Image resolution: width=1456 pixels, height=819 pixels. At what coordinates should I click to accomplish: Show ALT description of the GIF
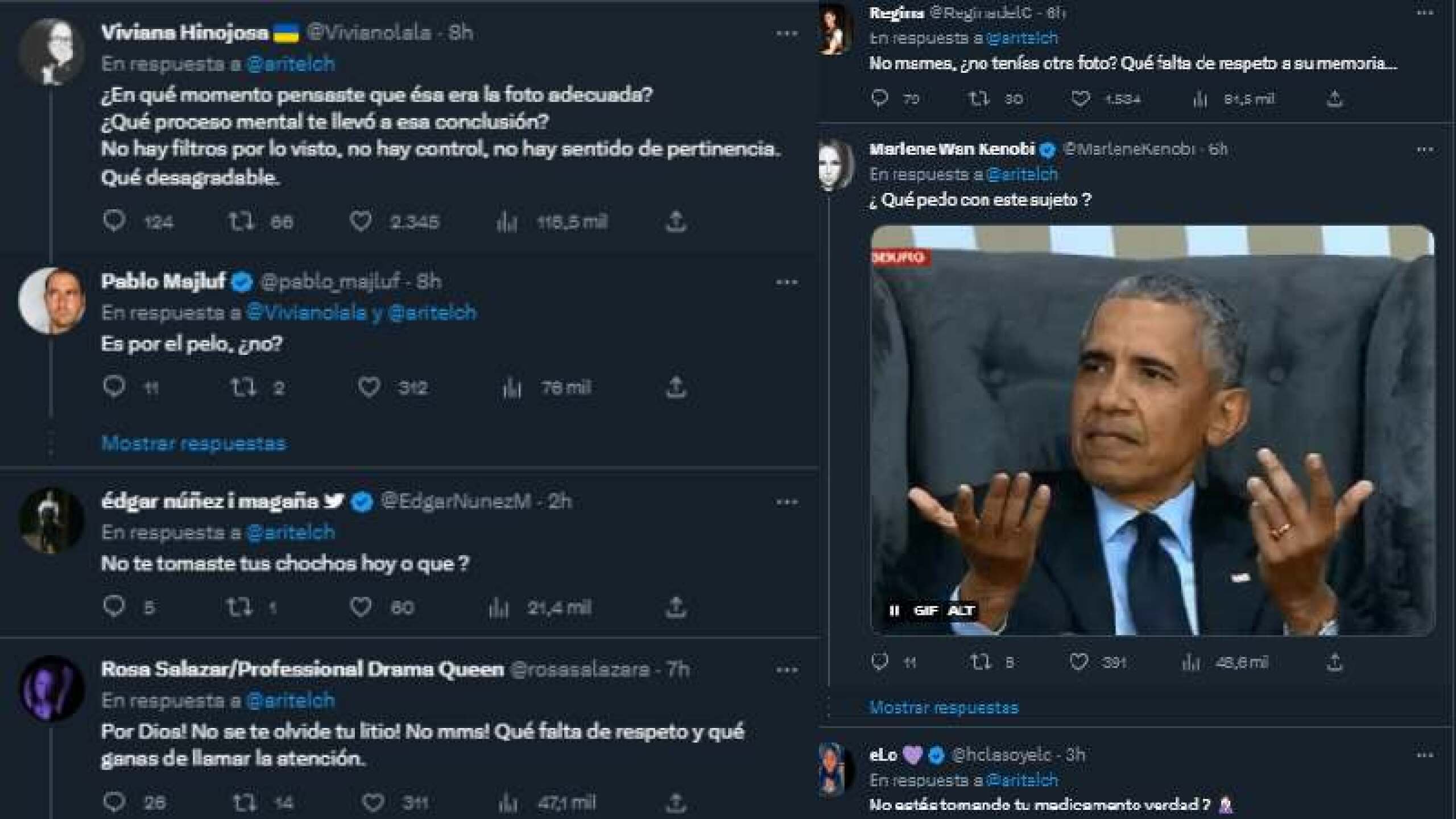(x=961, y=610)
